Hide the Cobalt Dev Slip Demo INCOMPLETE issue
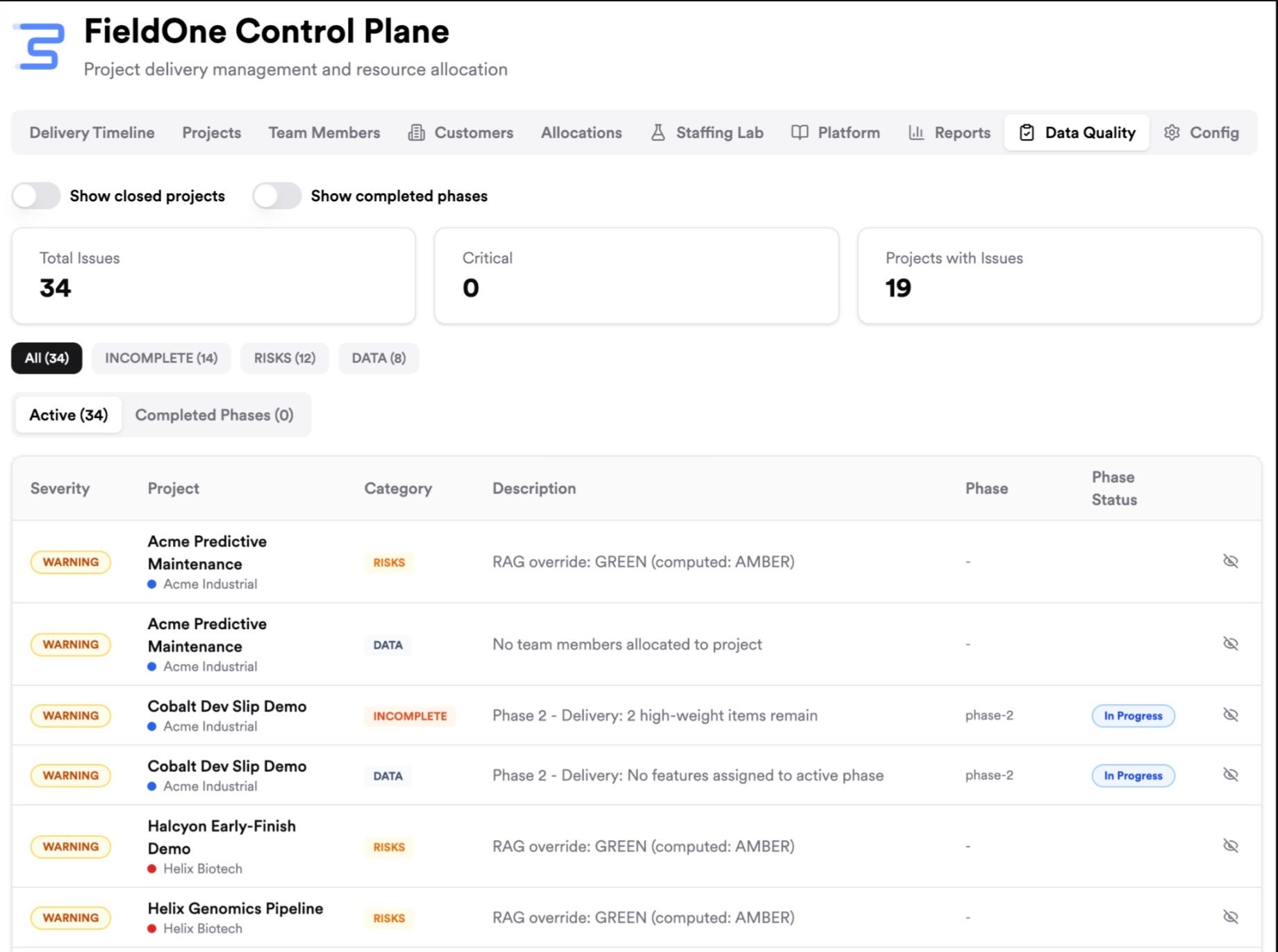This screenshot has height=952, width=1278. 1230,715
